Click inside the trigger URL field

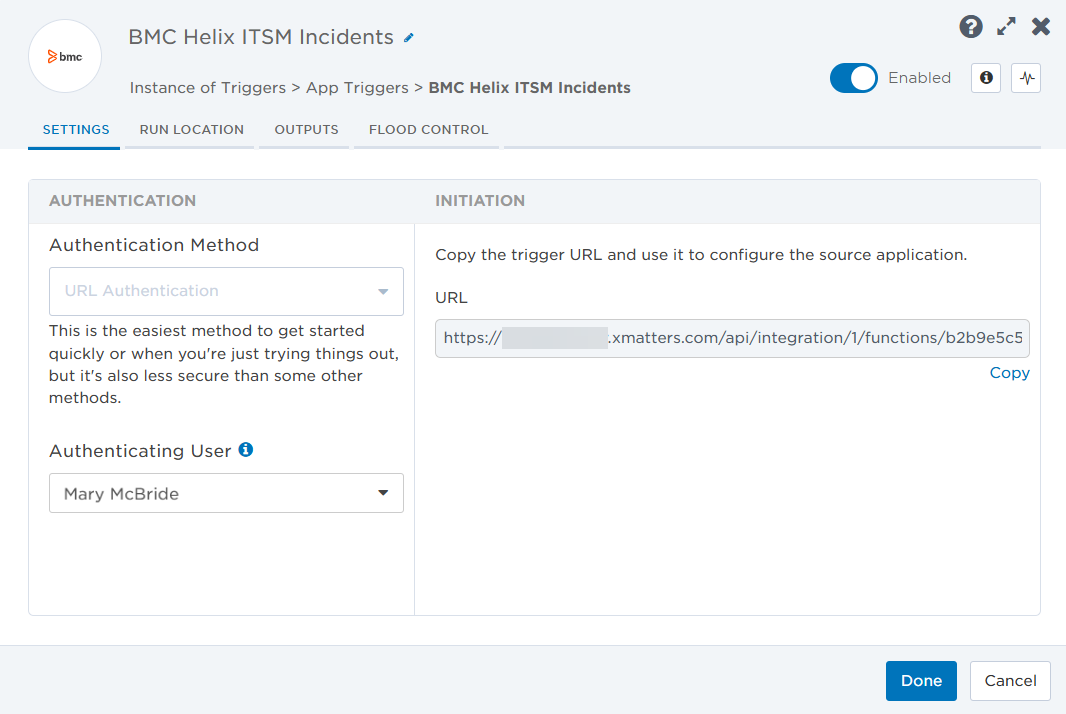pos(732,338)
